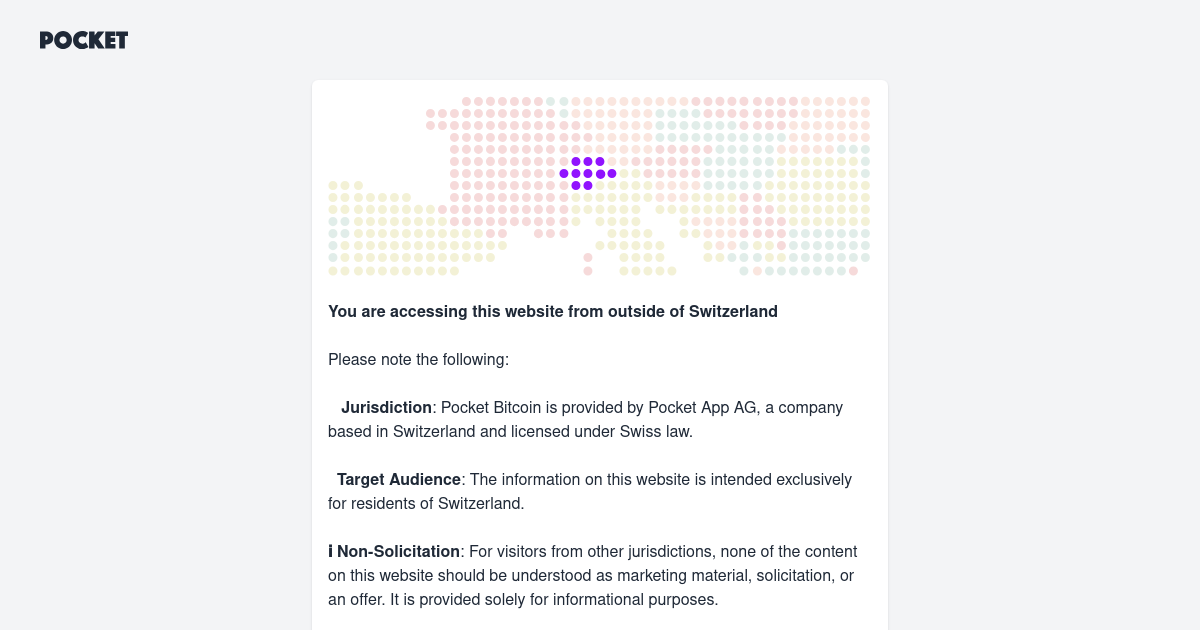Click the Target Audience section icon
Viewport: 1200px width, 630px height.
(x=333, y=479)
